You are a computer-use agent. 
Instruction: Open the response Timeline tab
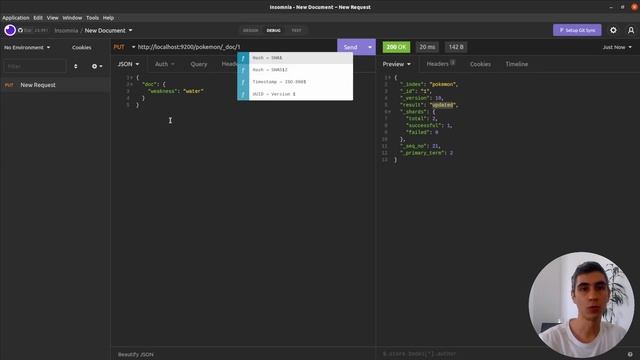[516, 64]
